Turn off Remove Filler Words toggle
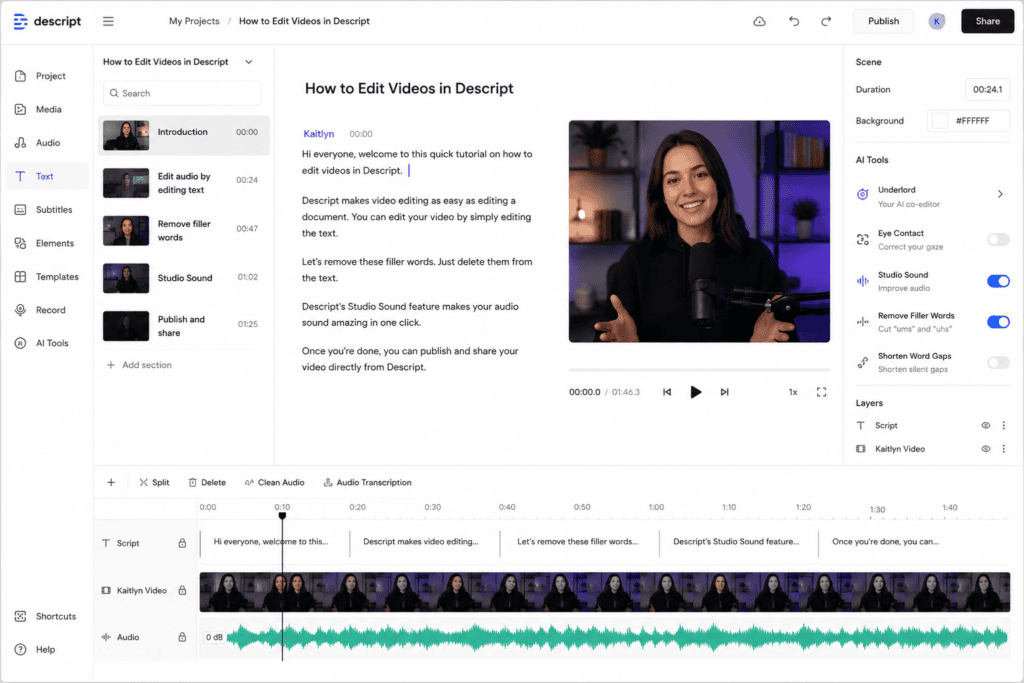The width and height of the screenshot is (1024, 683). pos(999,322)
